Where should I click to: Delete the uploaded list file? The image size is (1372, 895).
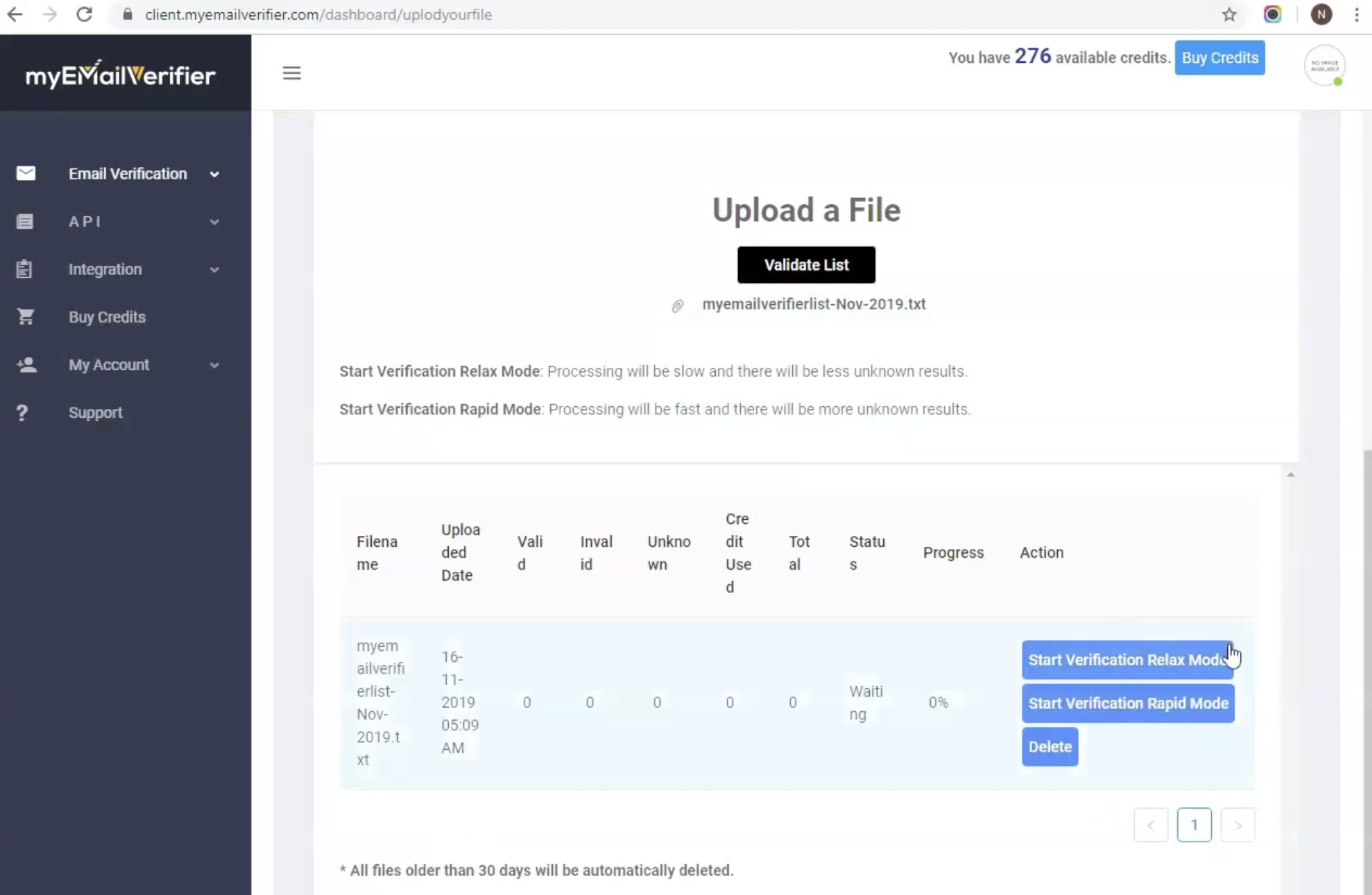(x=1050, y=746)
